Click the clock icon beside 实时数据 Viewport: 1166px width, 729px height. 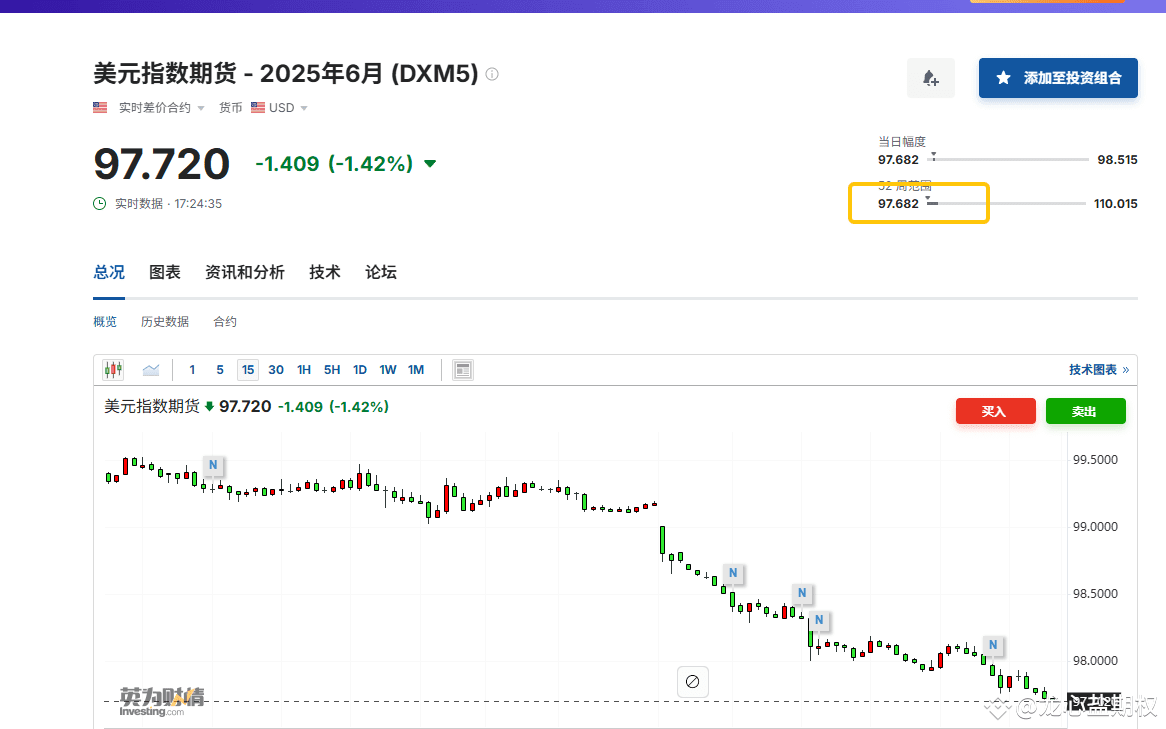tap(98, 203)
